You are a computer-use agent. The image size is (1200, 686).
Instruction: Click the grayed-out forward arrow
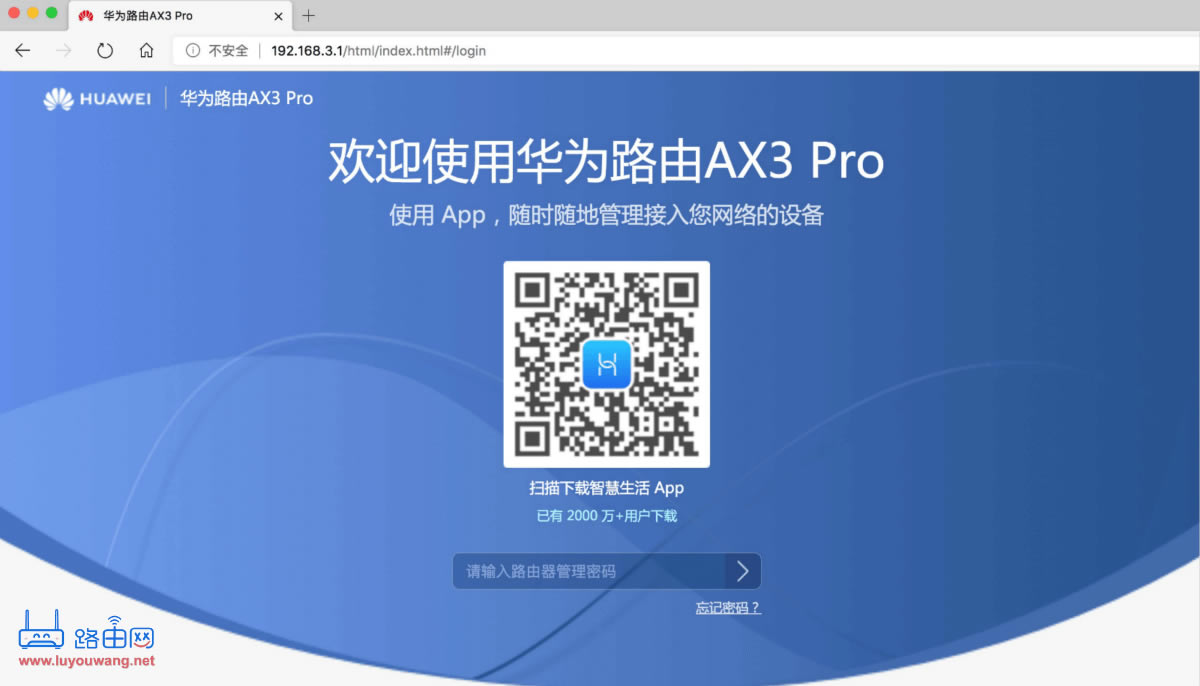click(x=64, y=50)
